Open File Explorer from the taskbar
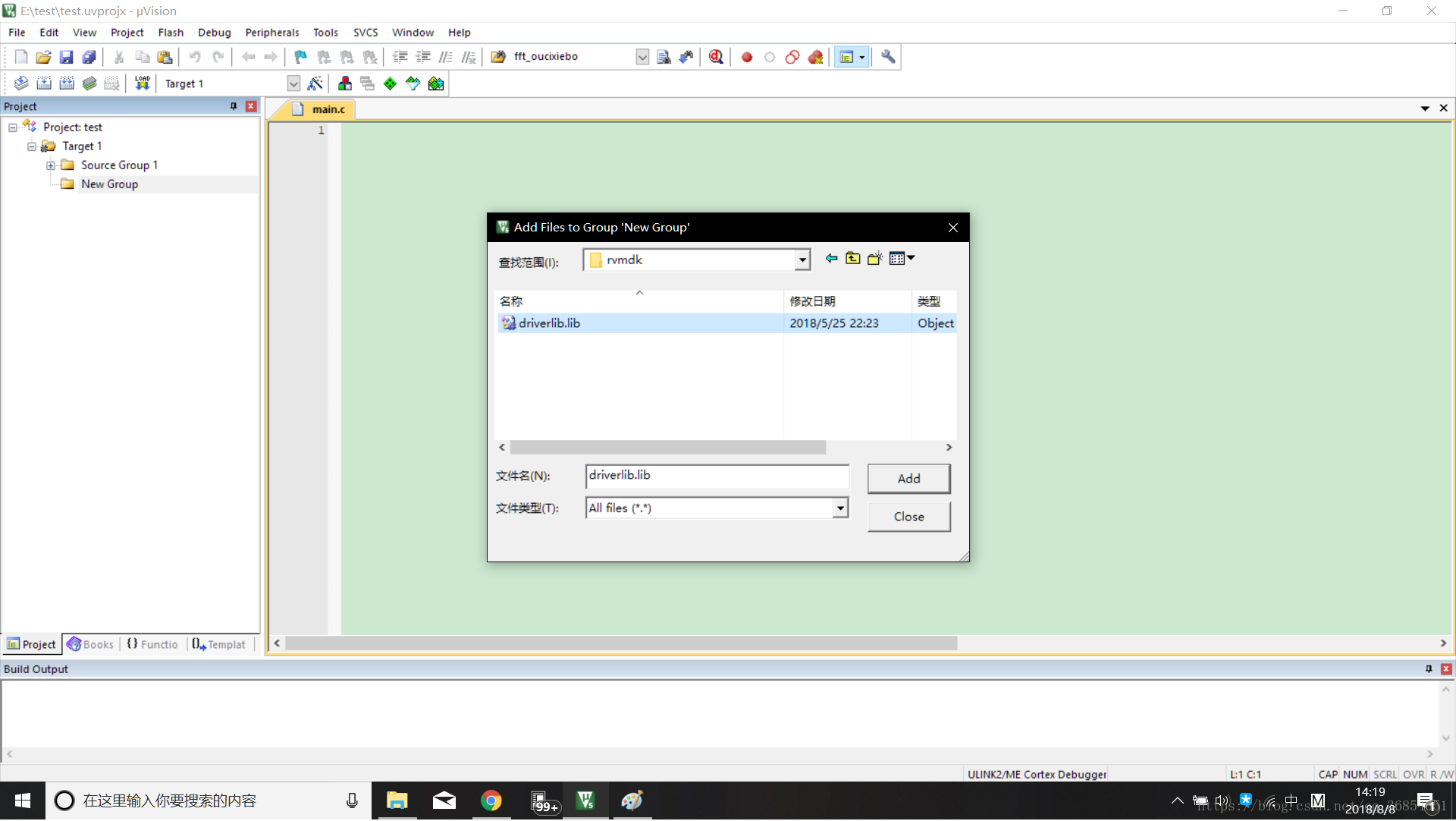This screenshot has height=821, width=1456. click(x=397, y=801)
